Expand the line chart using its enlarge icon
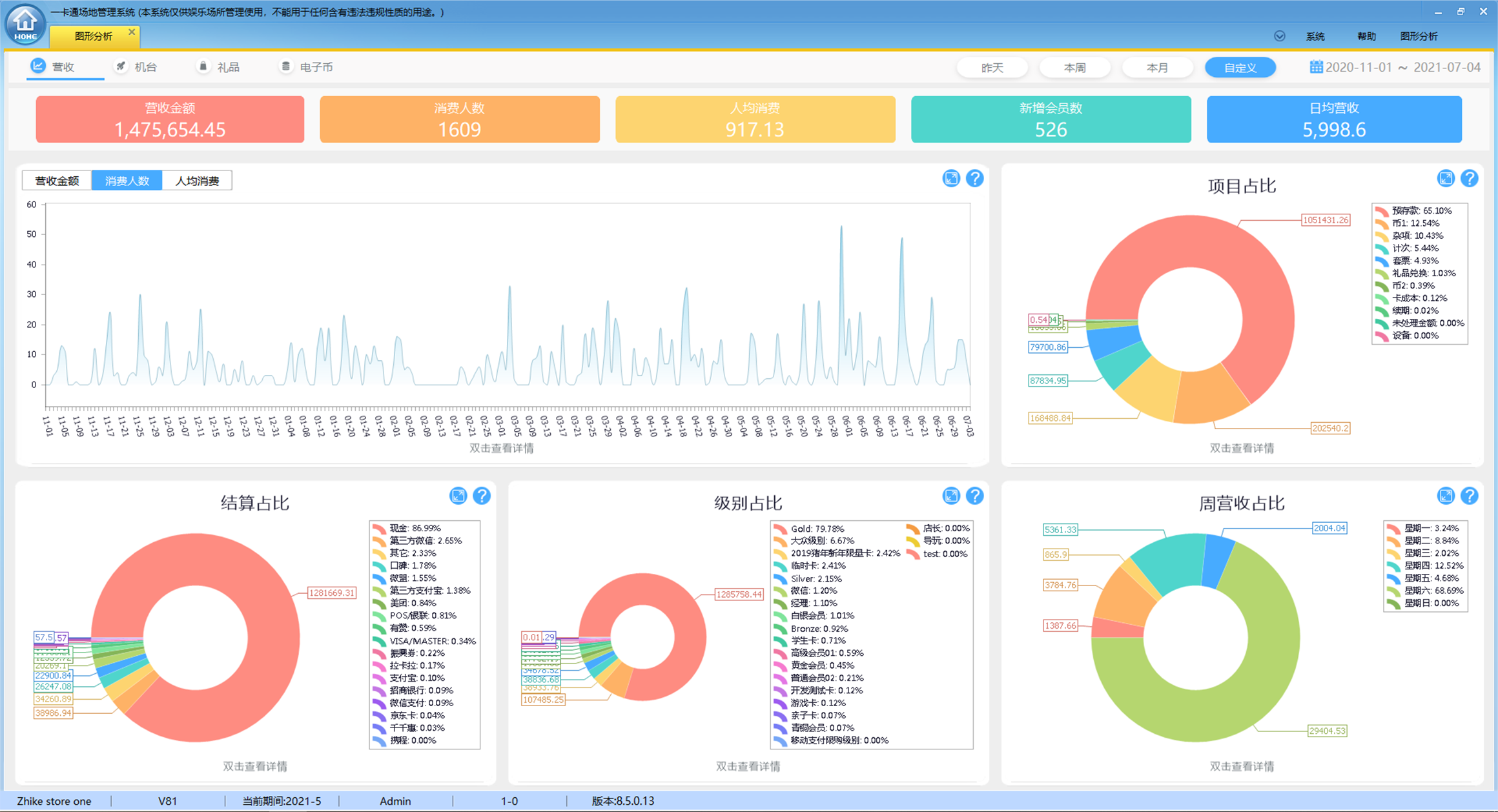 click(x=951, y=179)
